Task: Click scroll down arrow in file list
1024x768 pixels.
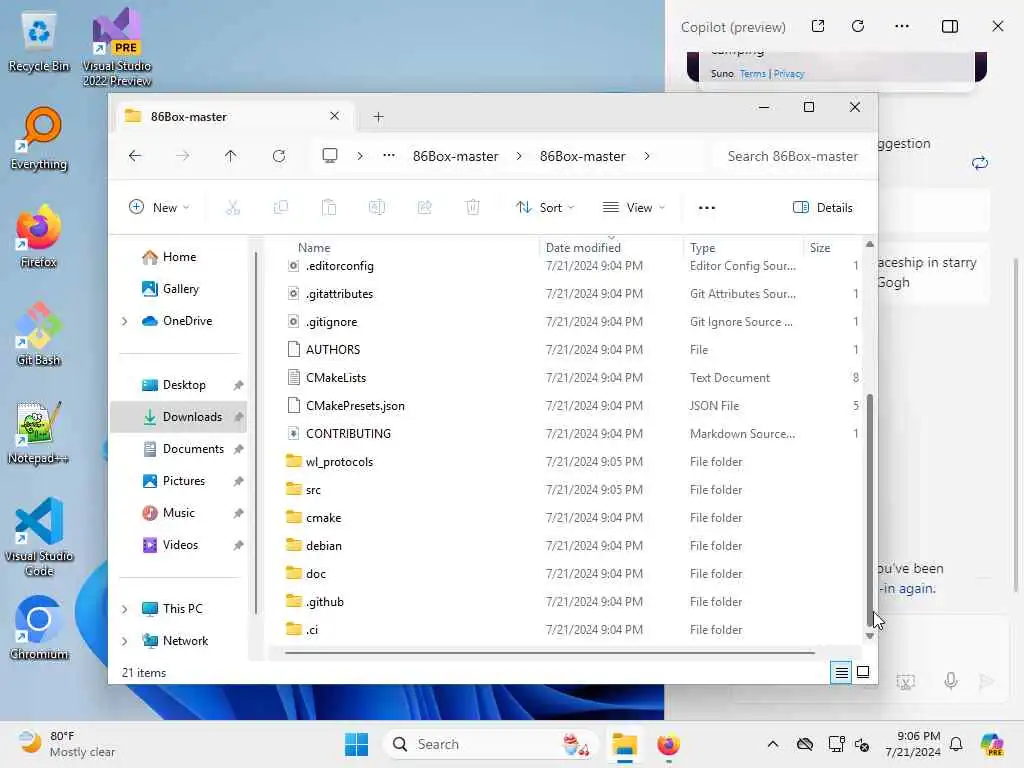Action: point(869,635)
